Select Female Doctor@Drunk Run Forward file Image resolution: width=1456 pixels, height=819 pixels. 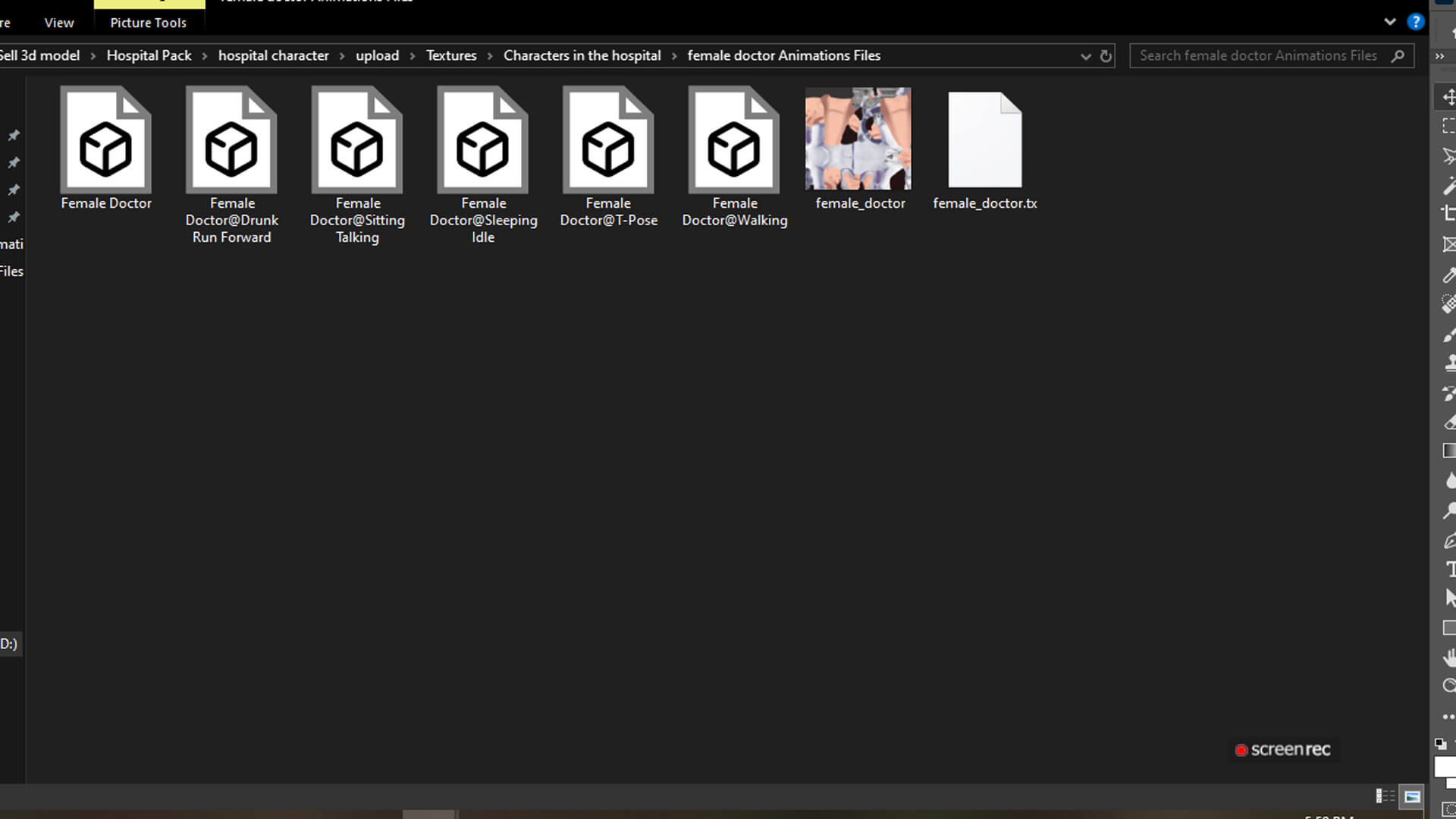pos(231,165)
